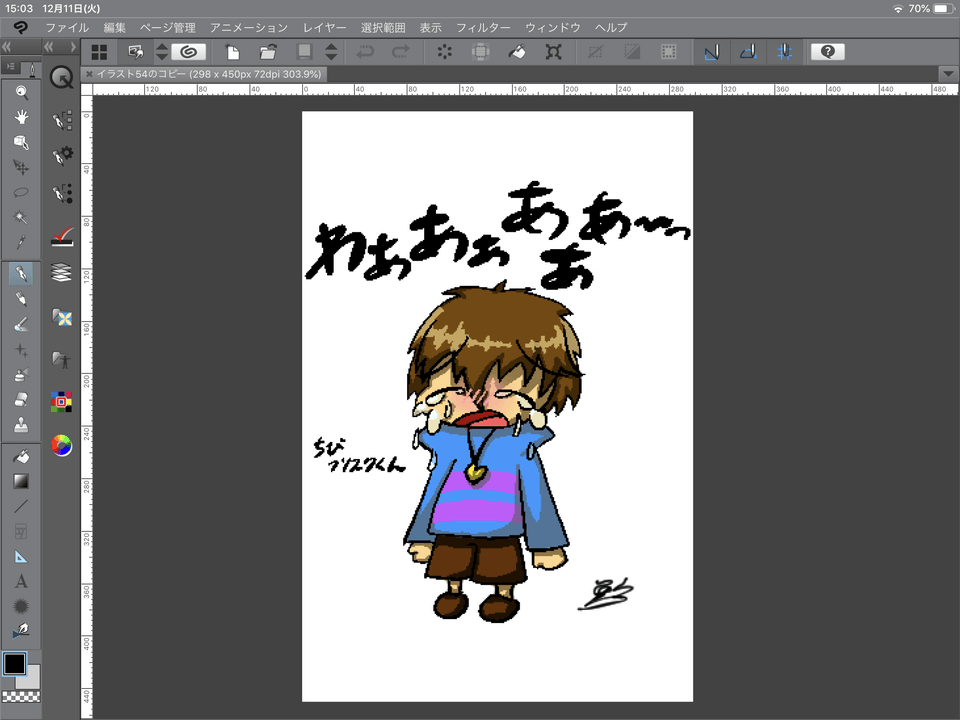This screenshot has height=720, width=960.
Task: Select the Hand move tool
Action: point(20,117)
